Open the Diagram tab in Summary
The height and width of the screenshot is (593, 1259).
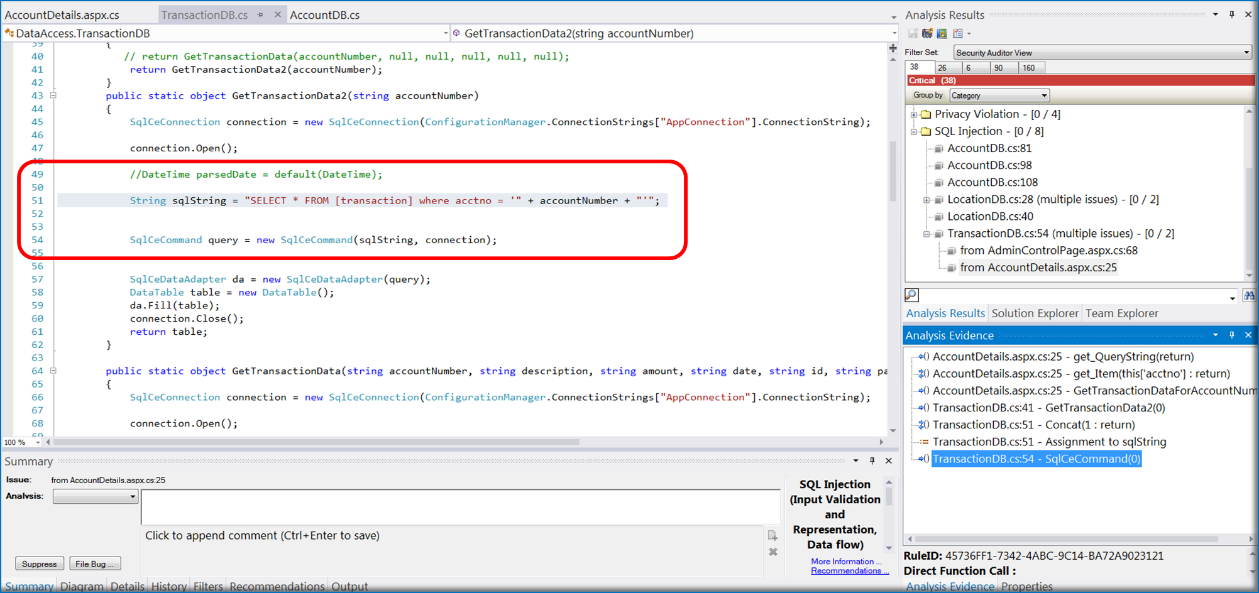81,587
